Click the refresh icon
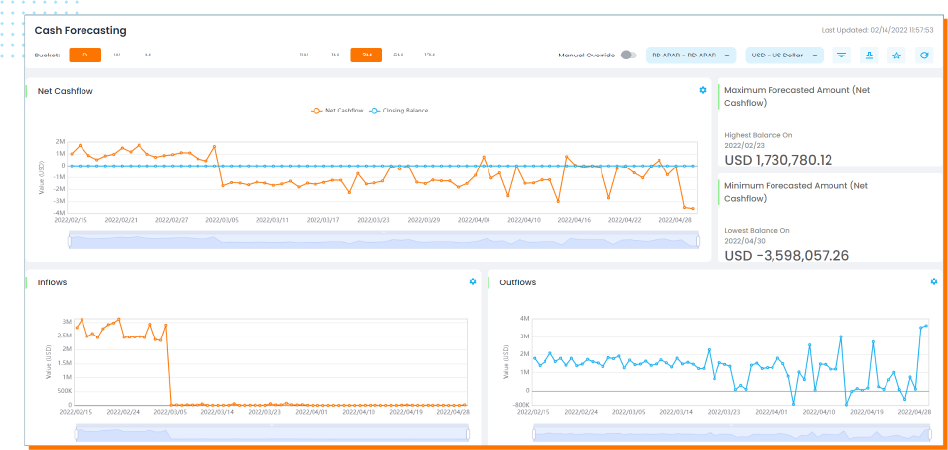Screen dimensions: 948x450 coord(924,55)
